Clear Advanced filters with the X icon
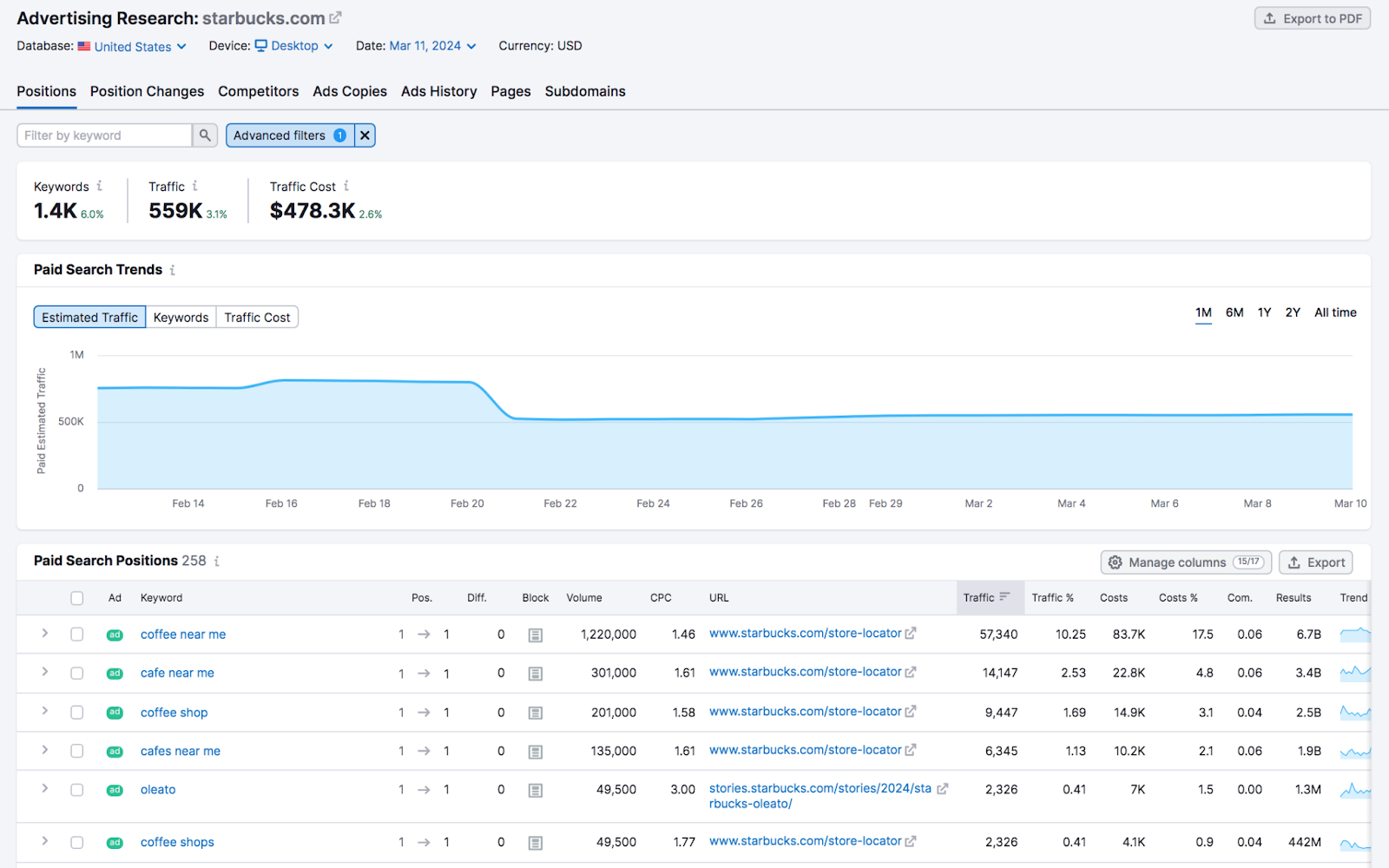The image size is (1389, 868). pos(365,135)
